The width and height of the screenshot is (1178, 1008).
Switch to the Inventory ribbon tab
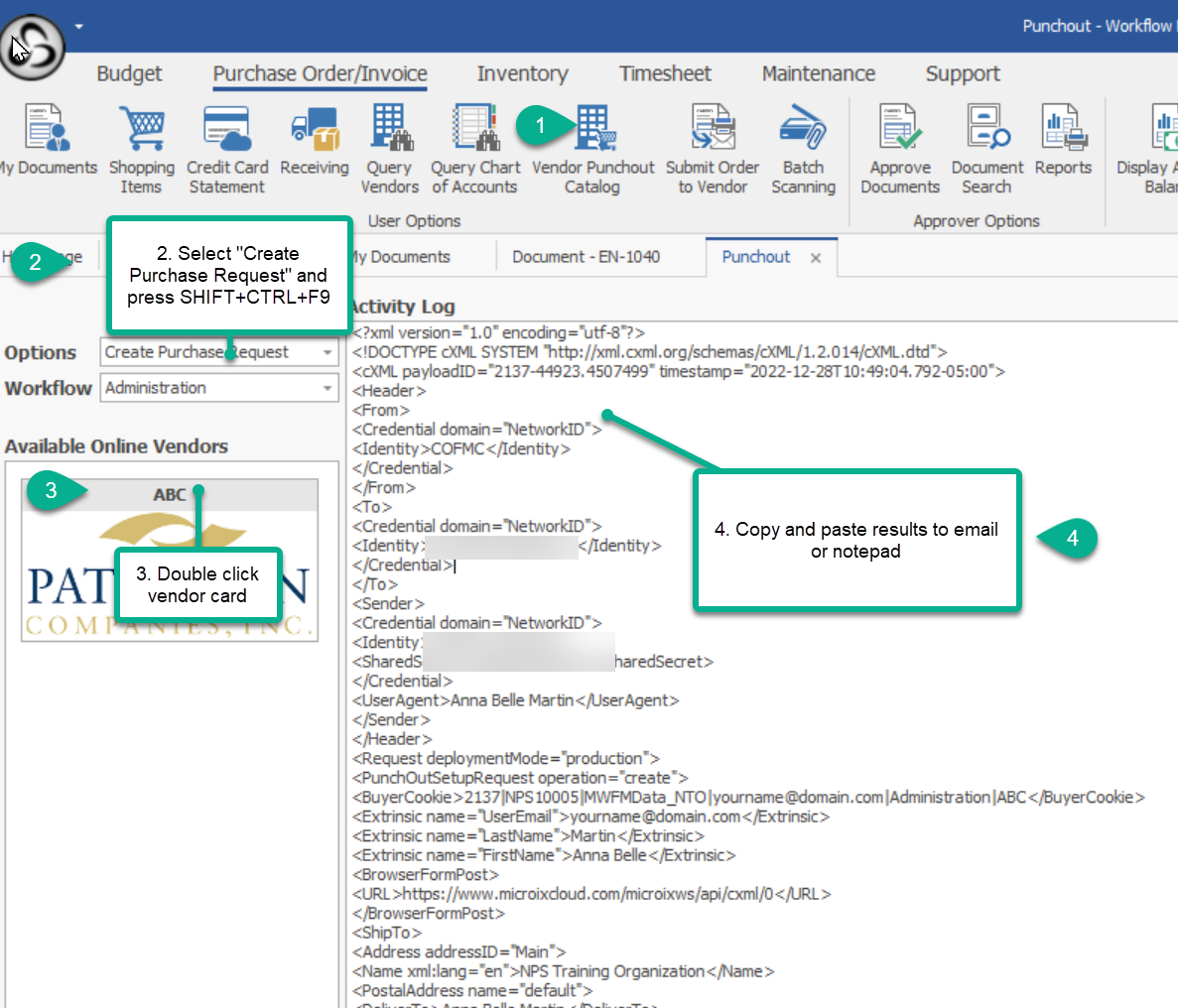coord(522,73)
